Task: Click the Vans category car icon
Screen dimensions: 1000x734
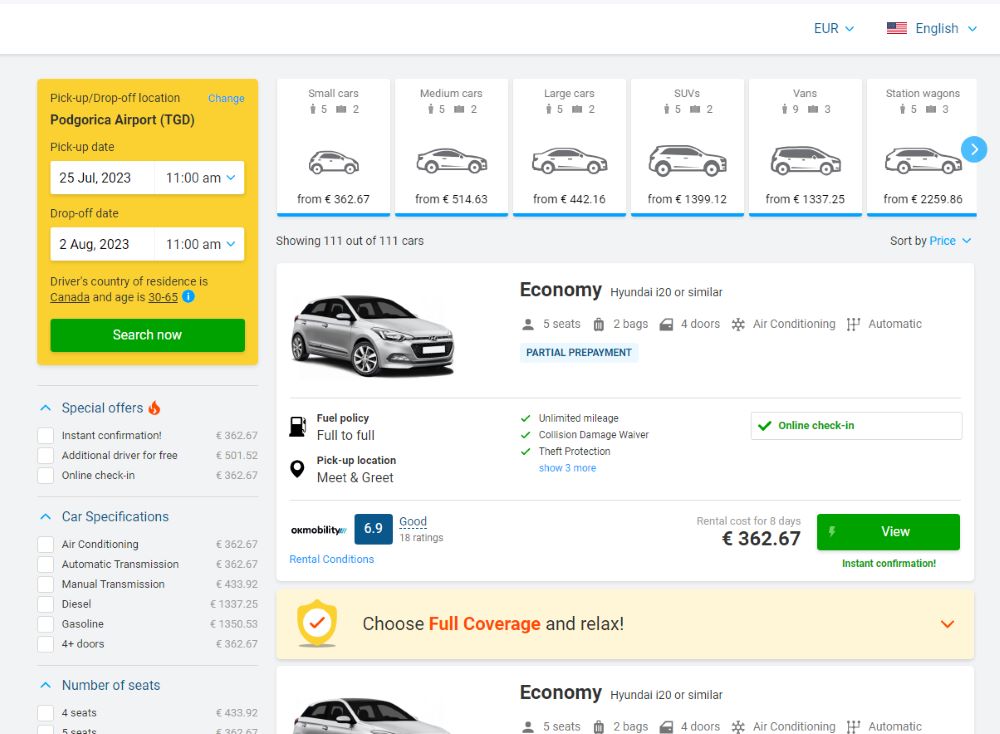Action: pos(805,160)
